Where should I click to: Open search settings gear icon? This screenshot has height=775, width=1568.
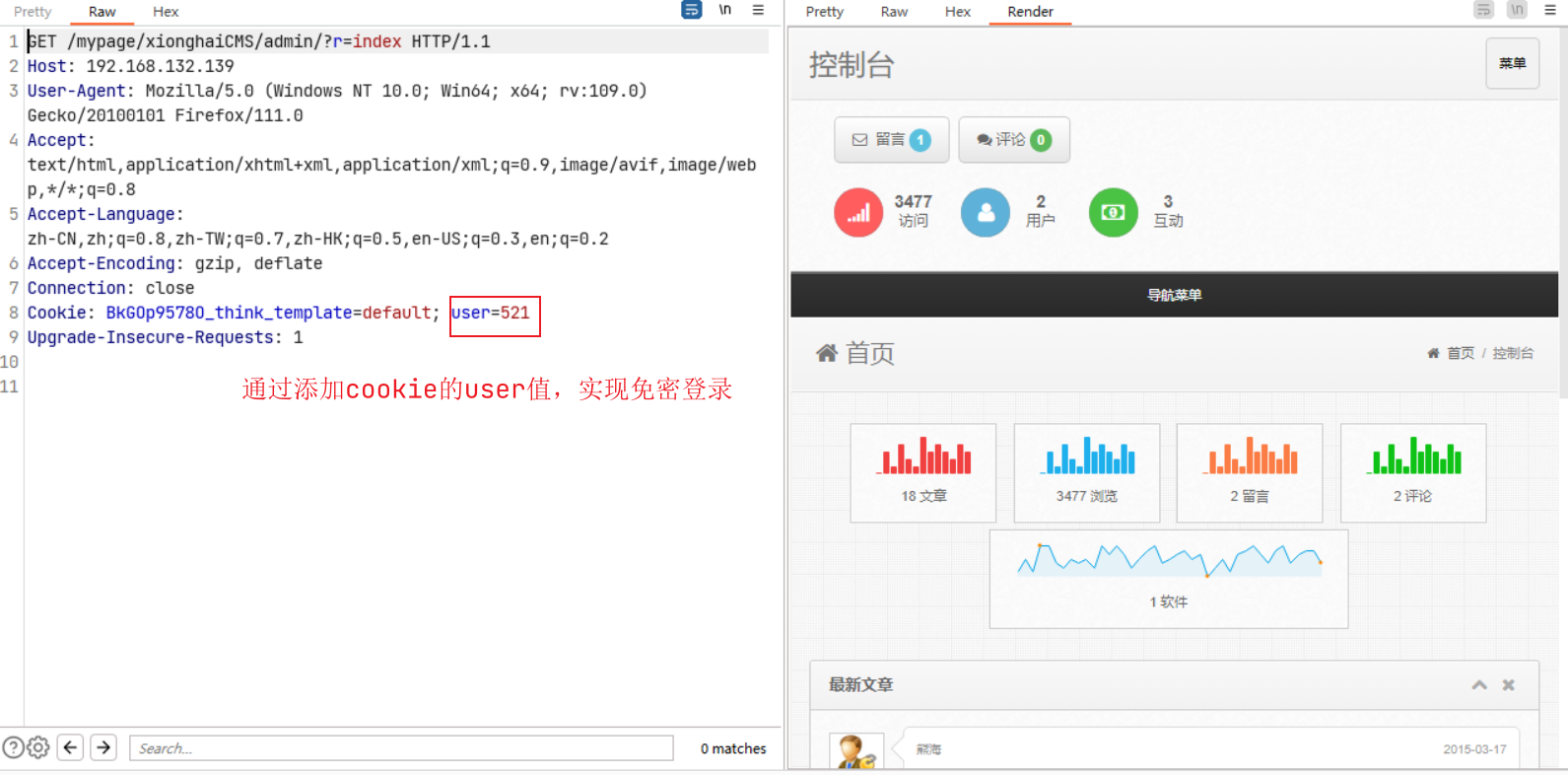pos(38,747)
